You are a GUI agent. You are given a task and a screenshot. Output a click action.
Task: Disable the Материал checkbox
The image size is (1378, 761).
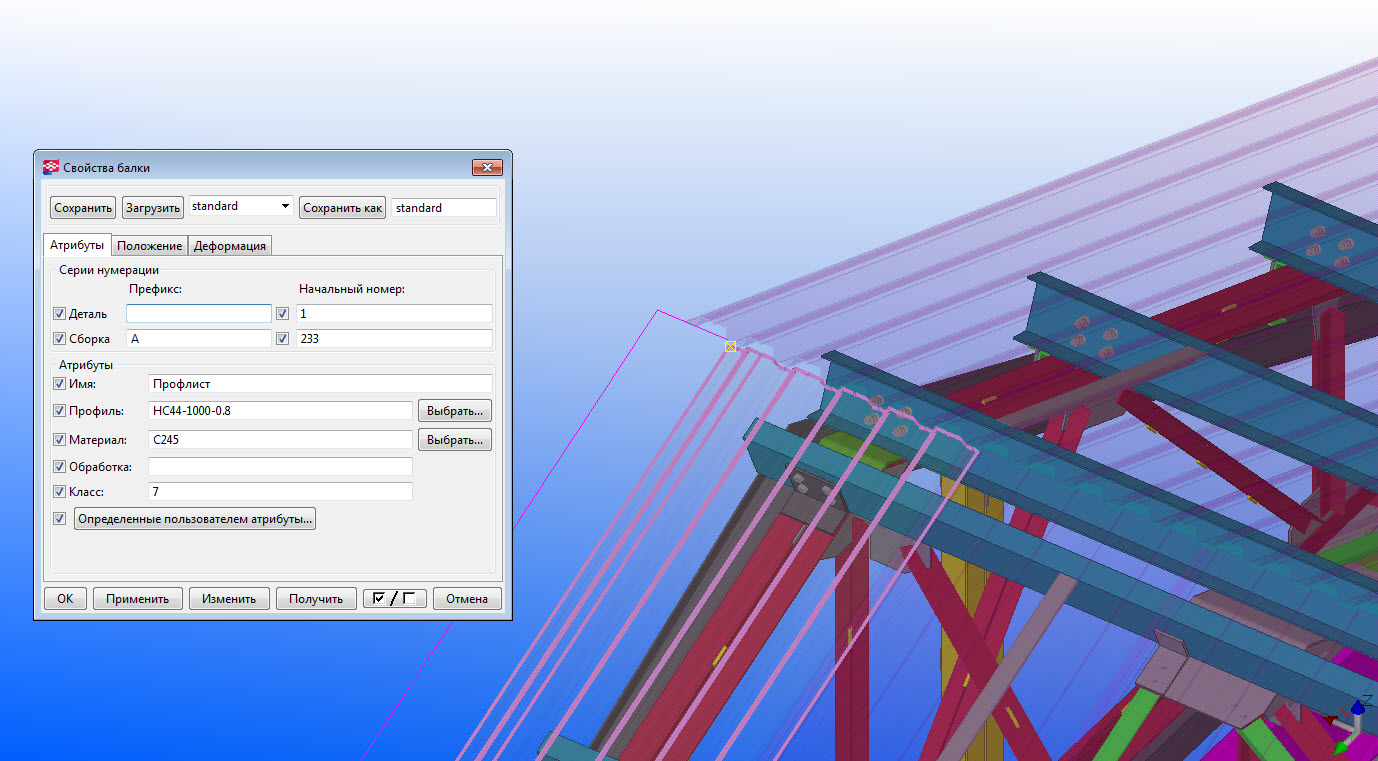pos(59,439)
